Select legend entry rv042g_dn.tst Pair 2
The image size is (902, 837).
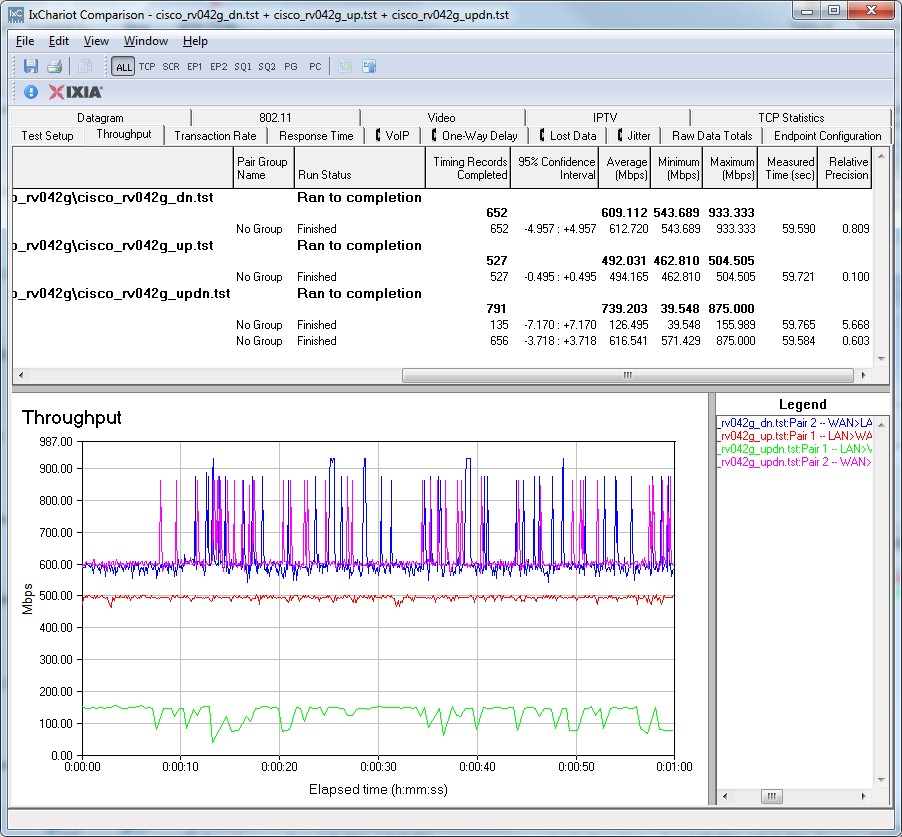(794, 423)
